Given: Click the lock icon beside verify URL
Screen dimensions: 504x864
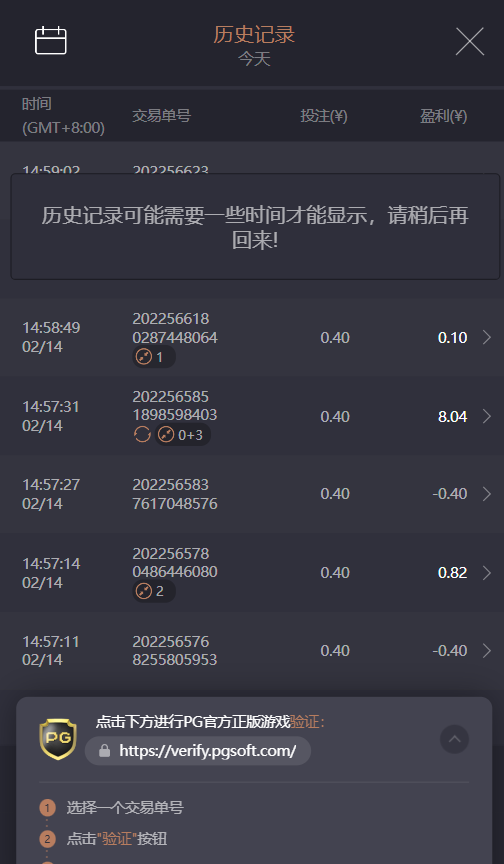Looking at the screenshot, I should (x=105, y=750).
